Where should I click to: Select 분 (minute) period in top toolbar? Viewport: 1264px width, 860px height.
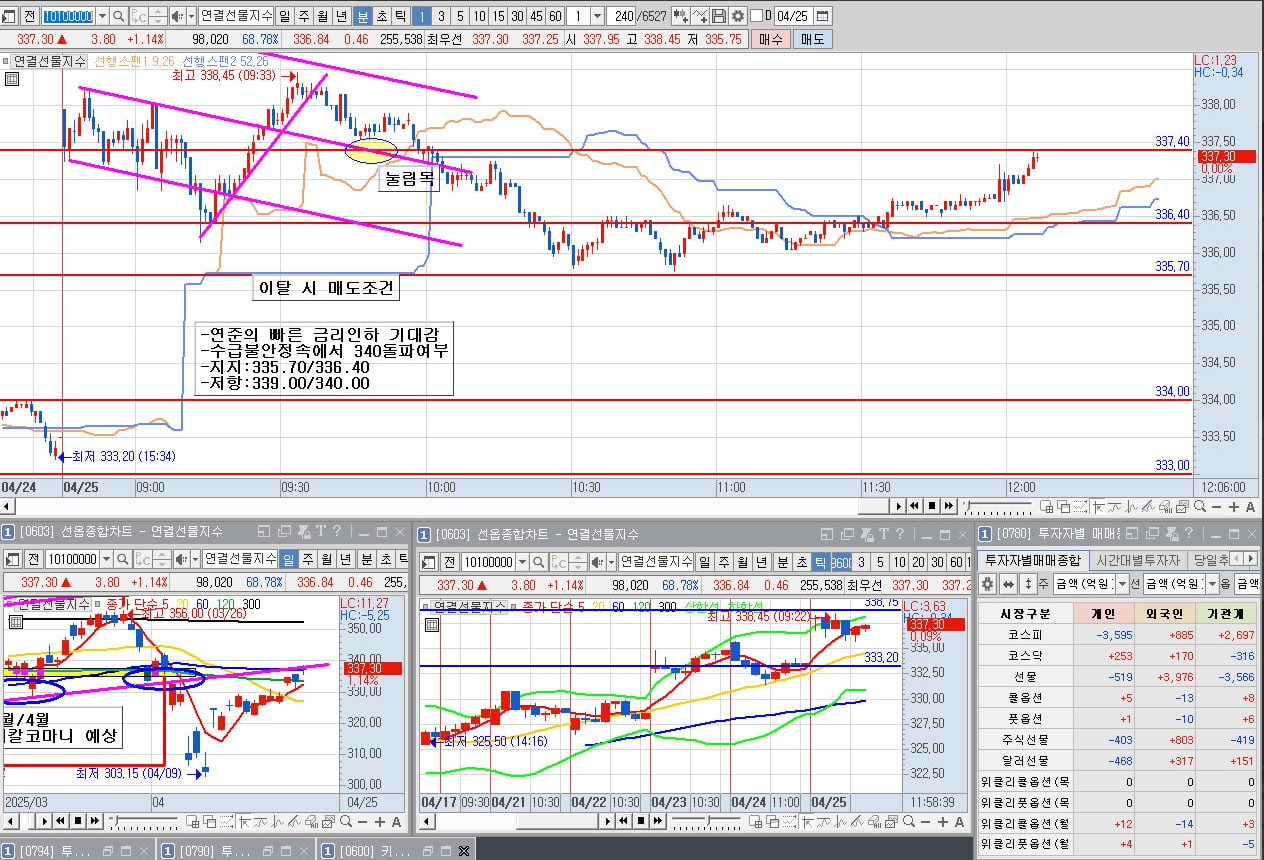(362, 16)
